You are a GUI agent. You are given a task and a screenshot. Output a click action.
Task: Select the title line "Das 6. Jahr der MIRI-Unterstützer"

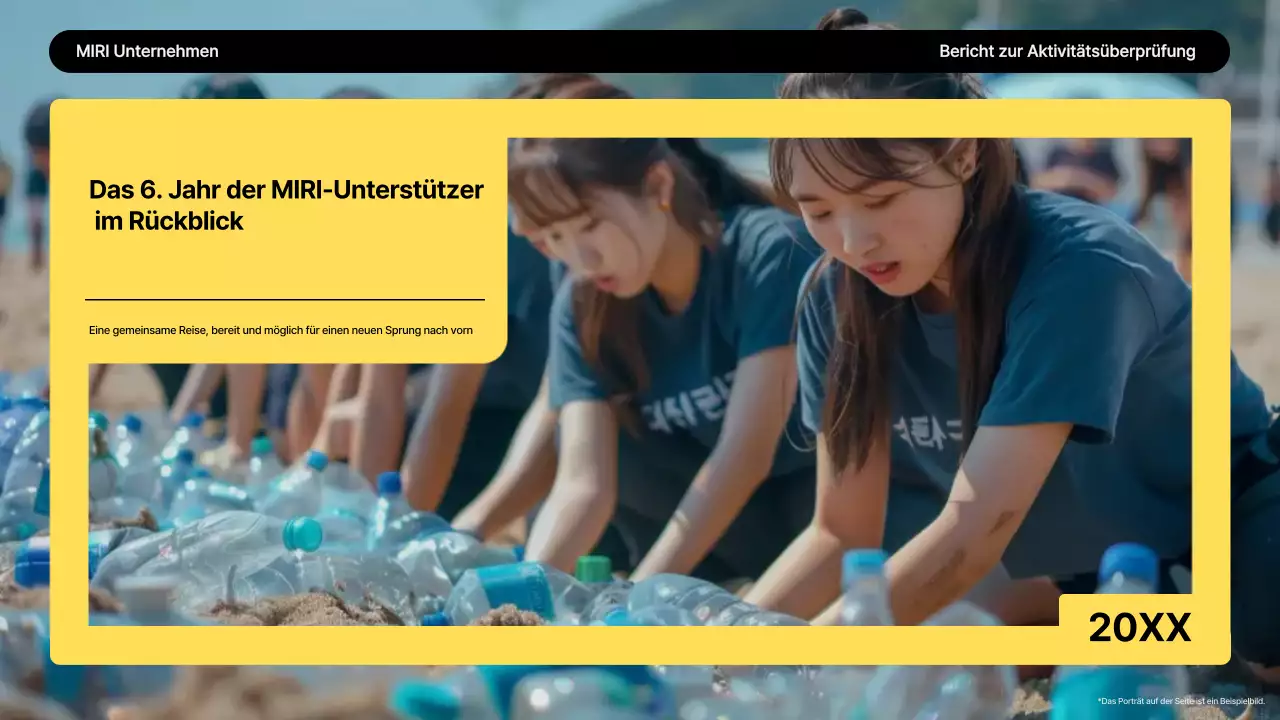(286, 190)
